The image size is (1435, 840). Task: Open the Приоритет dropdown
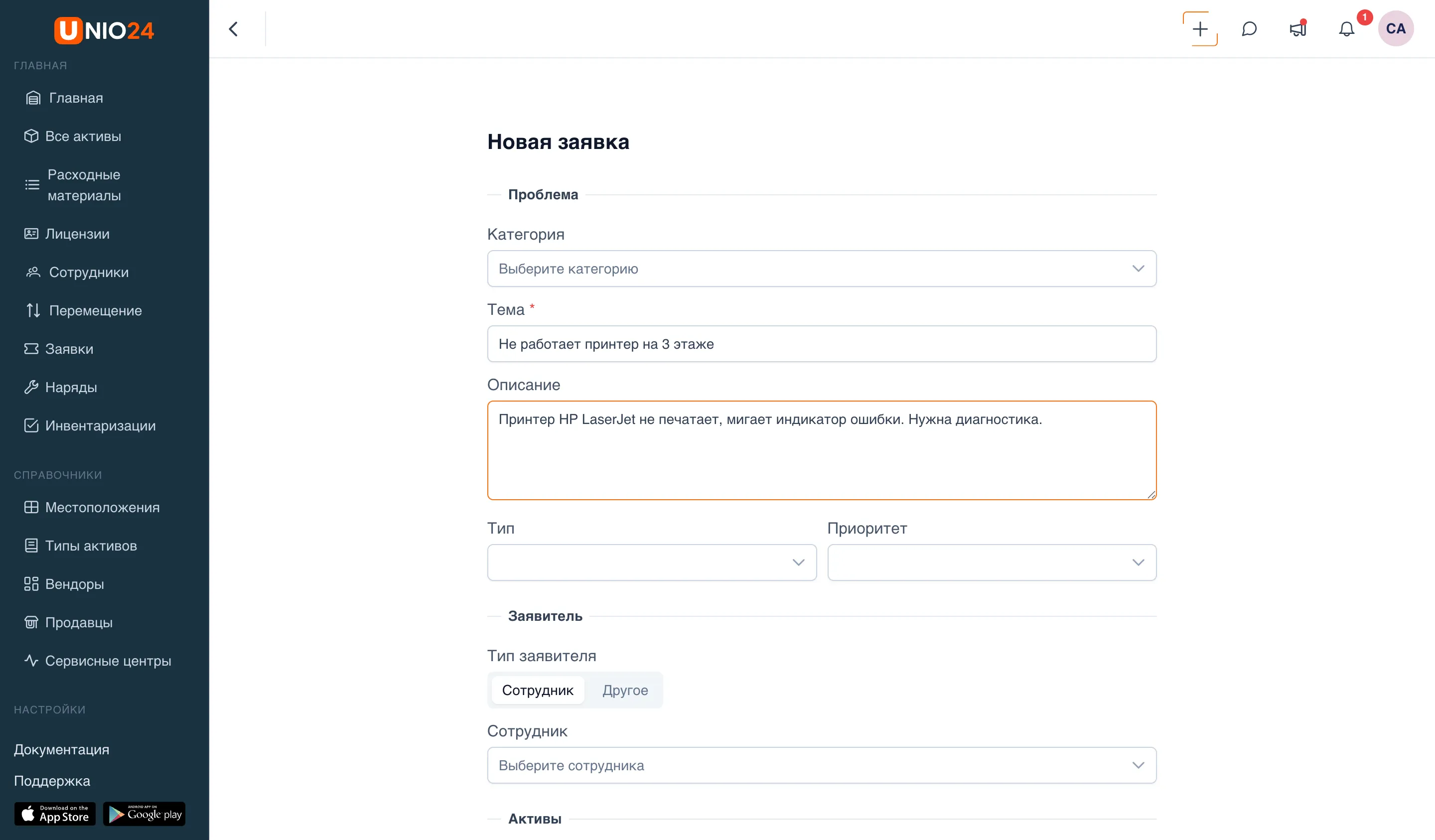[992, 562]
